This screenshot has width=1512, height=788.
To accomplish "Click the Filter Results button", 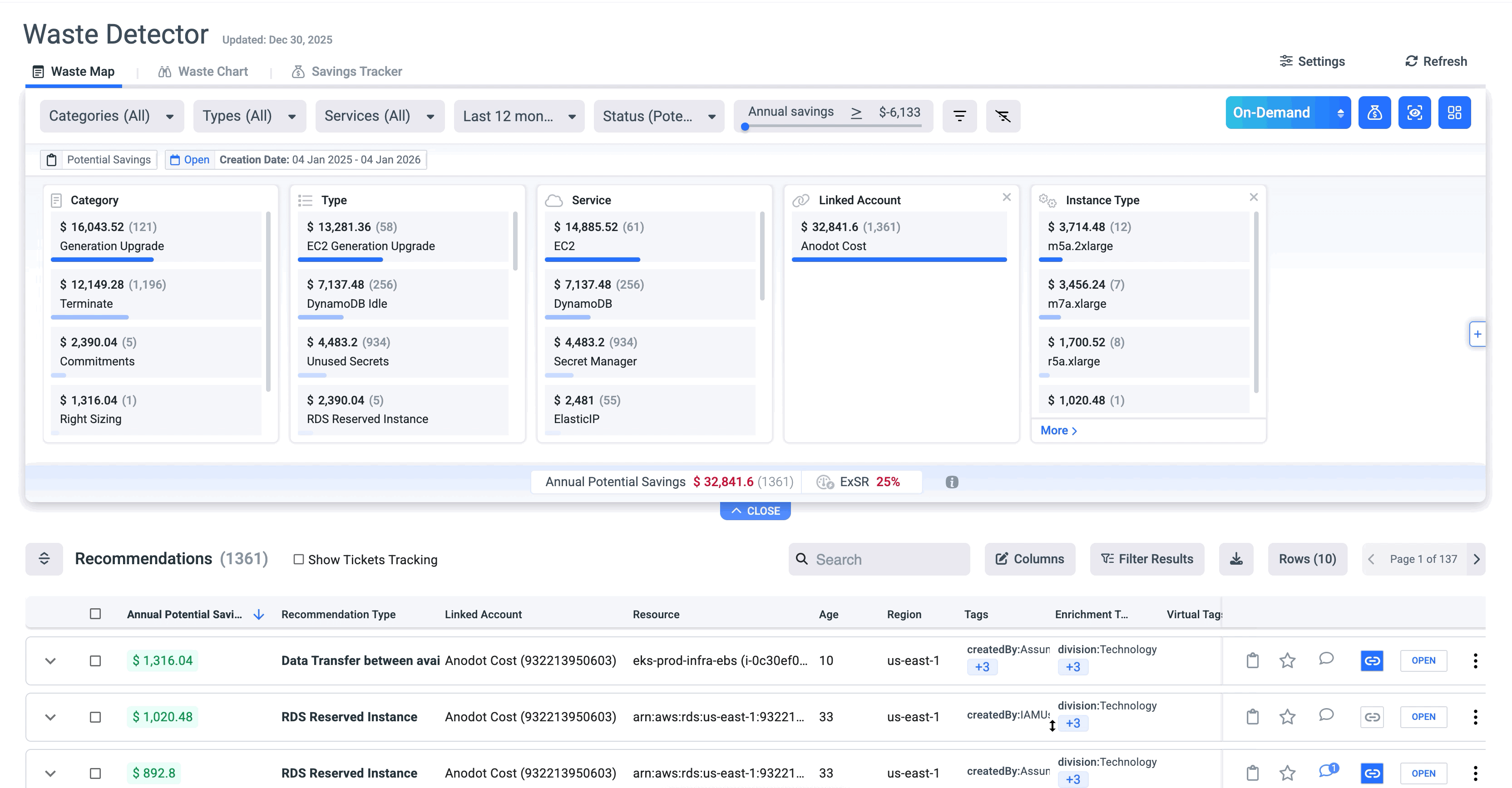I will [1146, 559].
